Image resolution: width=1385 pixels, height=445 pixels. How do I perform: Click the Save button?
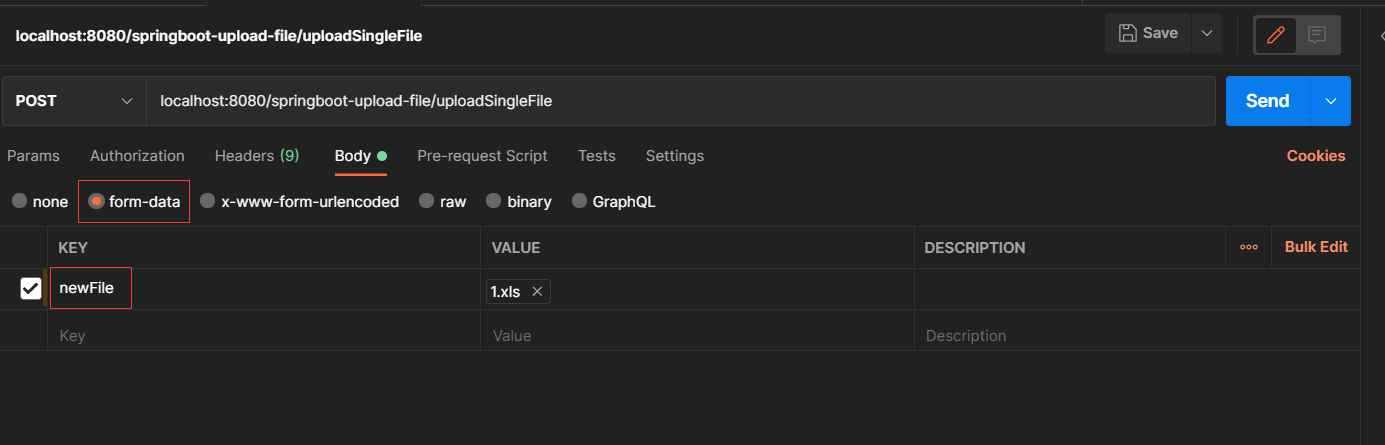pos(1149,33)
